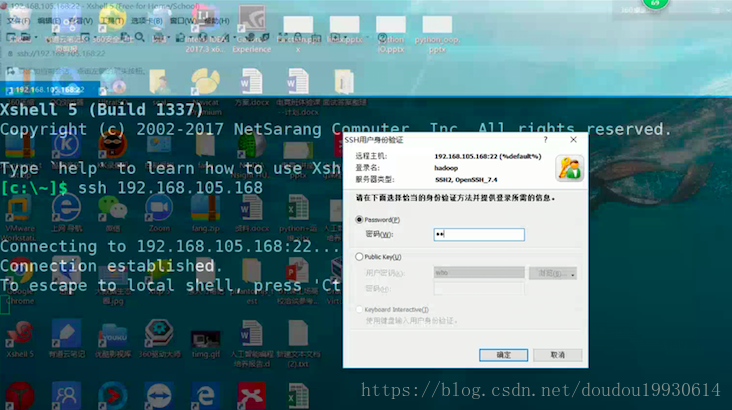Switch to the 192.168.105.168:22 session tab
732x410 pixels.
click(49, 89)
